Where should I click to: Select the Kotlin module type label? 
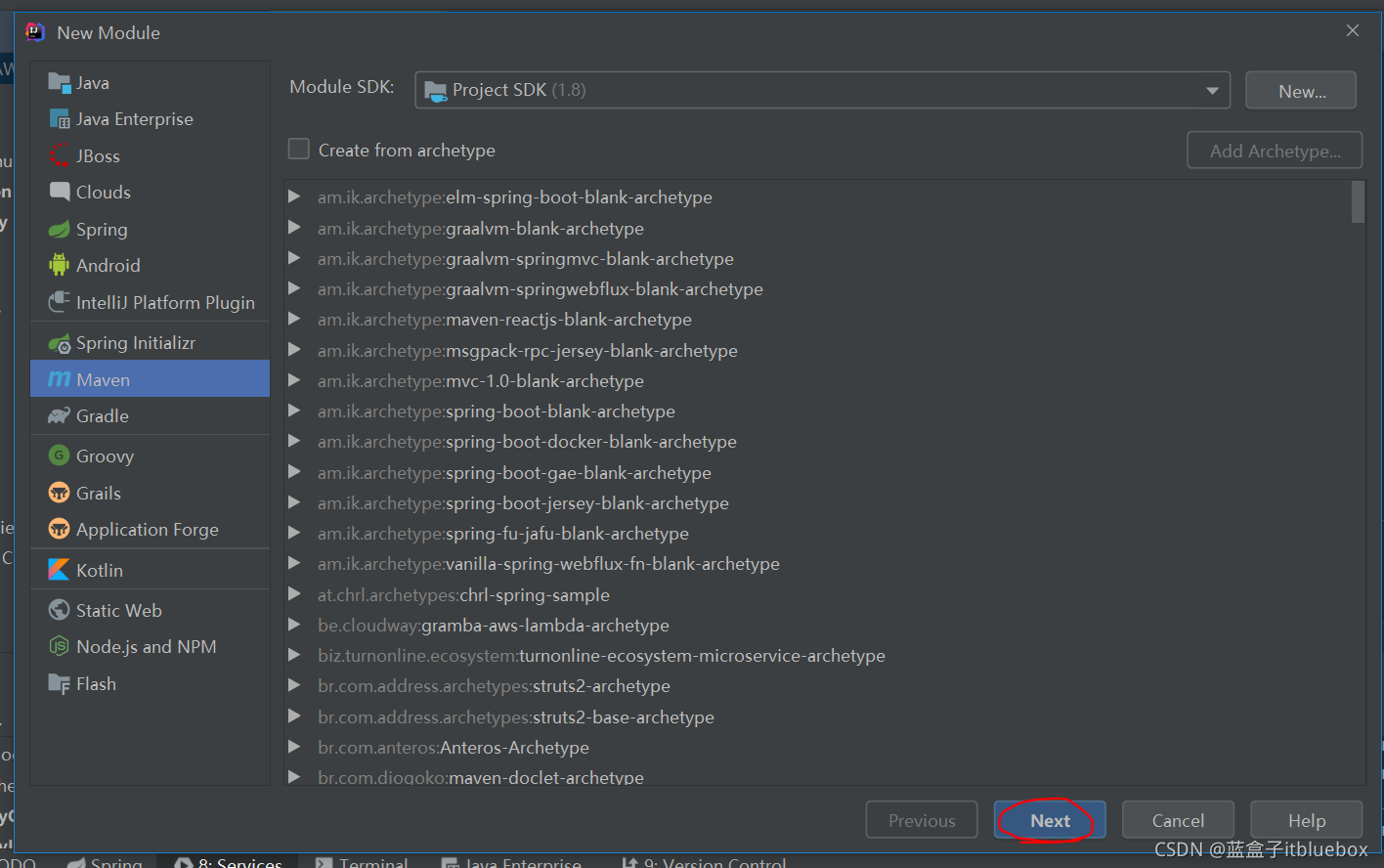(x=100, y=570)
